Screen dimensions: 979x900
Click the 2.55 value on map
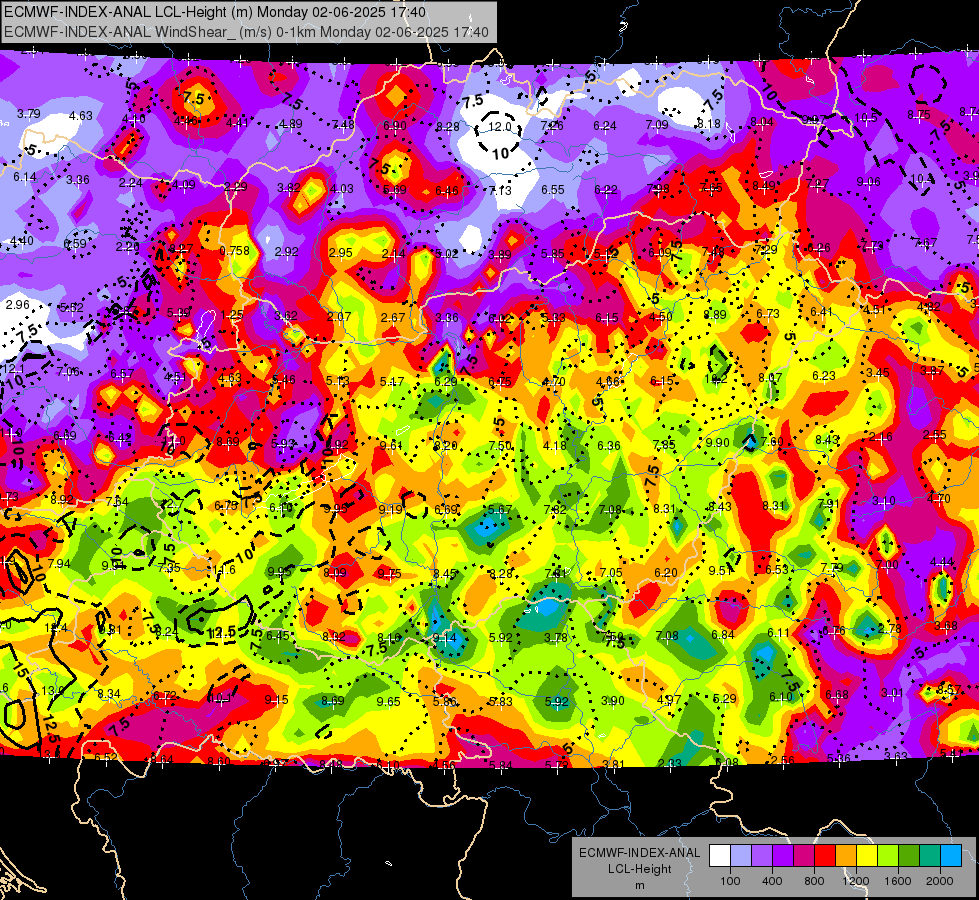(x=935, y=435)
